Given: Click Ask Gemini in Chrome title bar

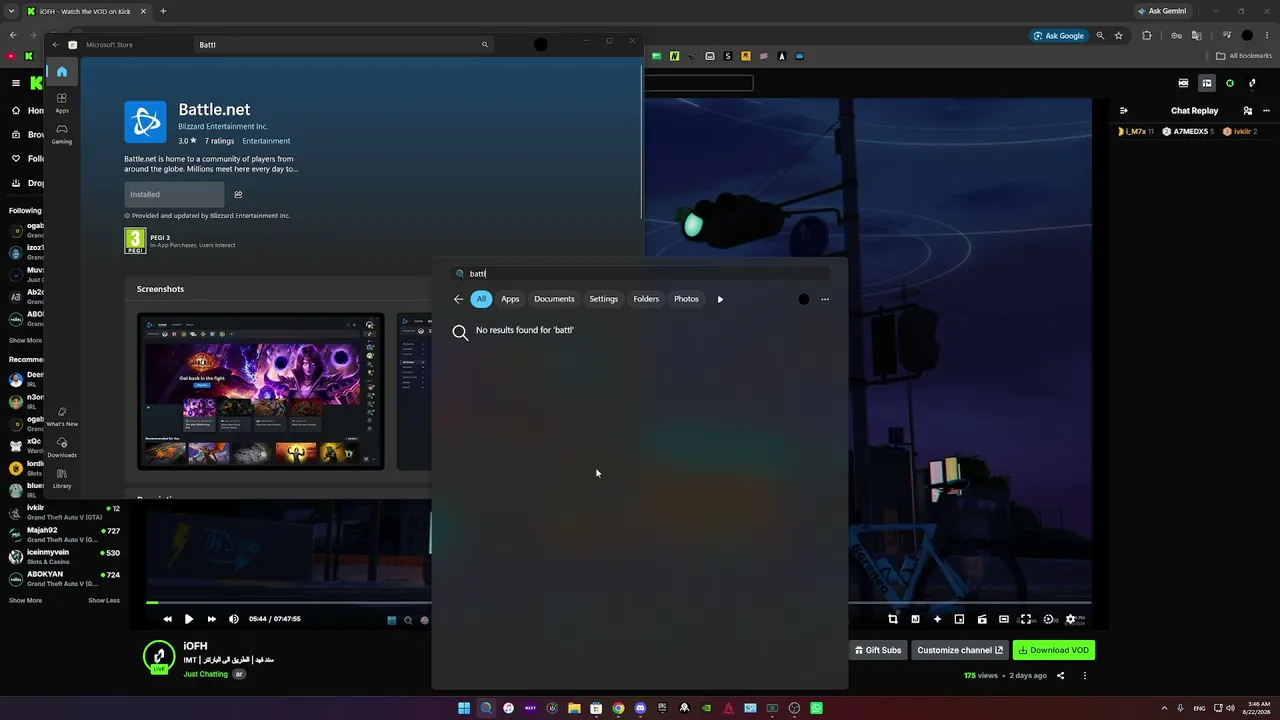Looking at the screenshot, I should (1162, 11).
